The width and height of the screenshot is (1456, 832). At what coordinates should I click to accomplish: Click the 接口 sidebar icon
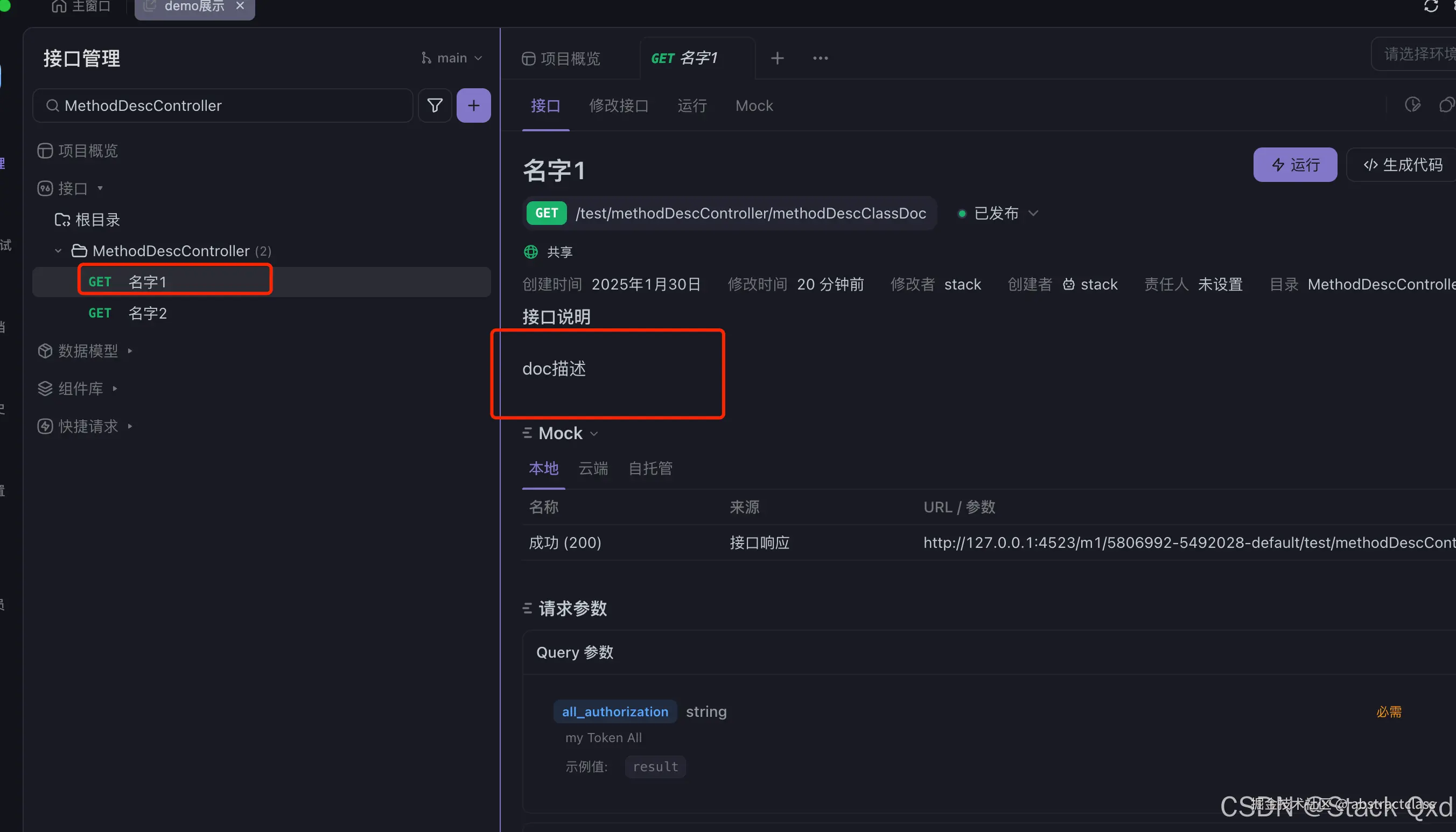pos(45,188)
